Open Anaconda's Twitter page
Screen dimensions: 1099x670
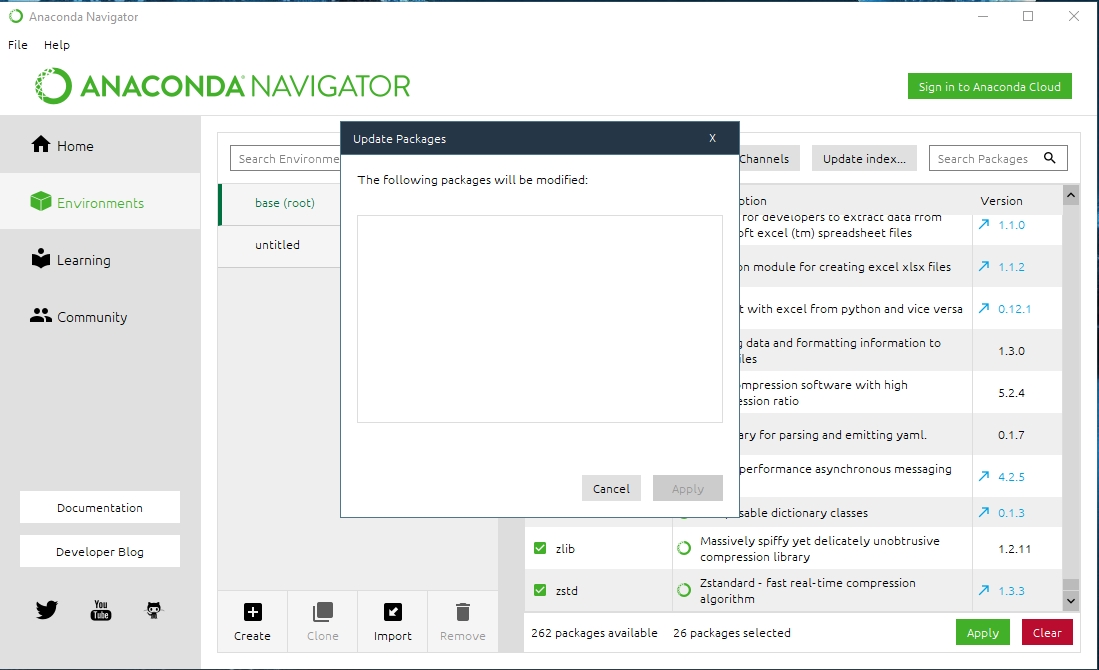[x=46, y=609]
